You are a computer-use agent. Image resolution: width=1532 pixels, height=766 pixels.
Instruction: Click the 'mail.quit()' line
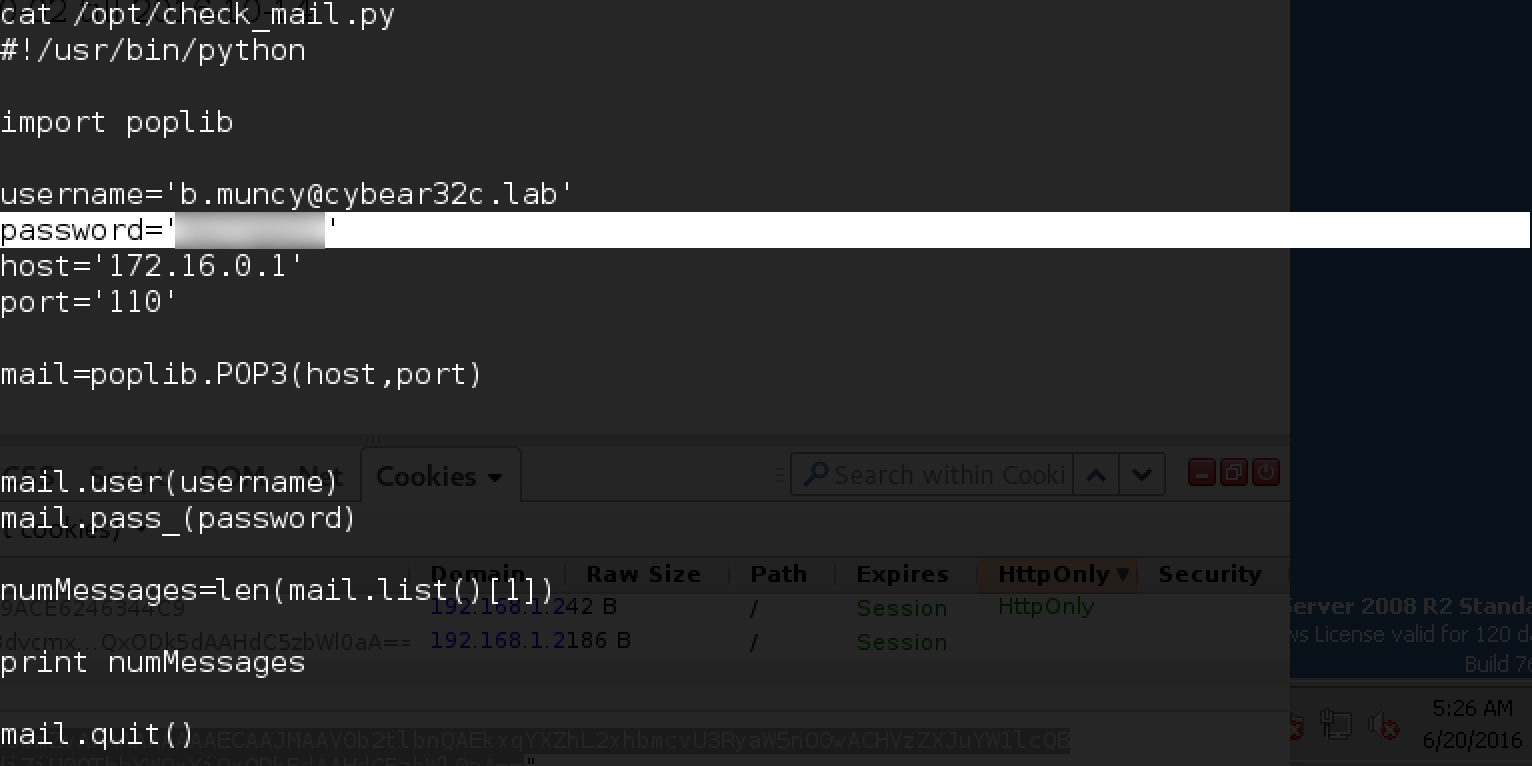coord(98,734)
